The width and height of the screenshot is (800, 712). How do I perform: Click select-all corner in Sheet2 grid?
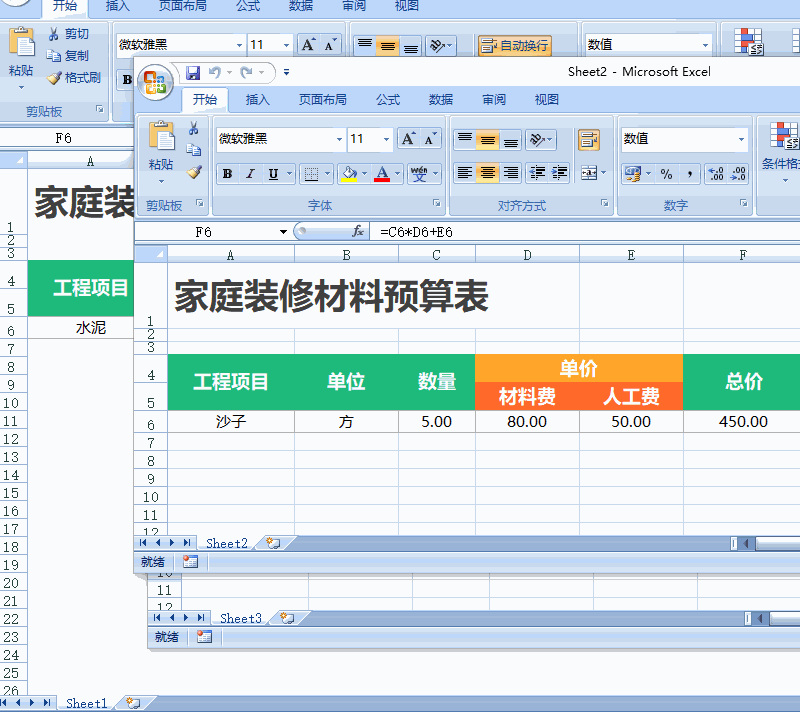coord(151,253)
